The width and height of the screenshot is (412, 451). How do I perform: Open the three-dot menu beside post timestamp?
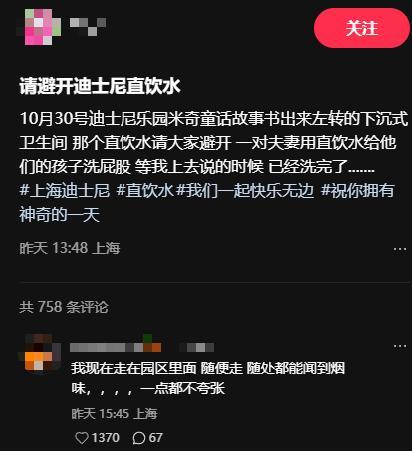(x=400, y=249)
